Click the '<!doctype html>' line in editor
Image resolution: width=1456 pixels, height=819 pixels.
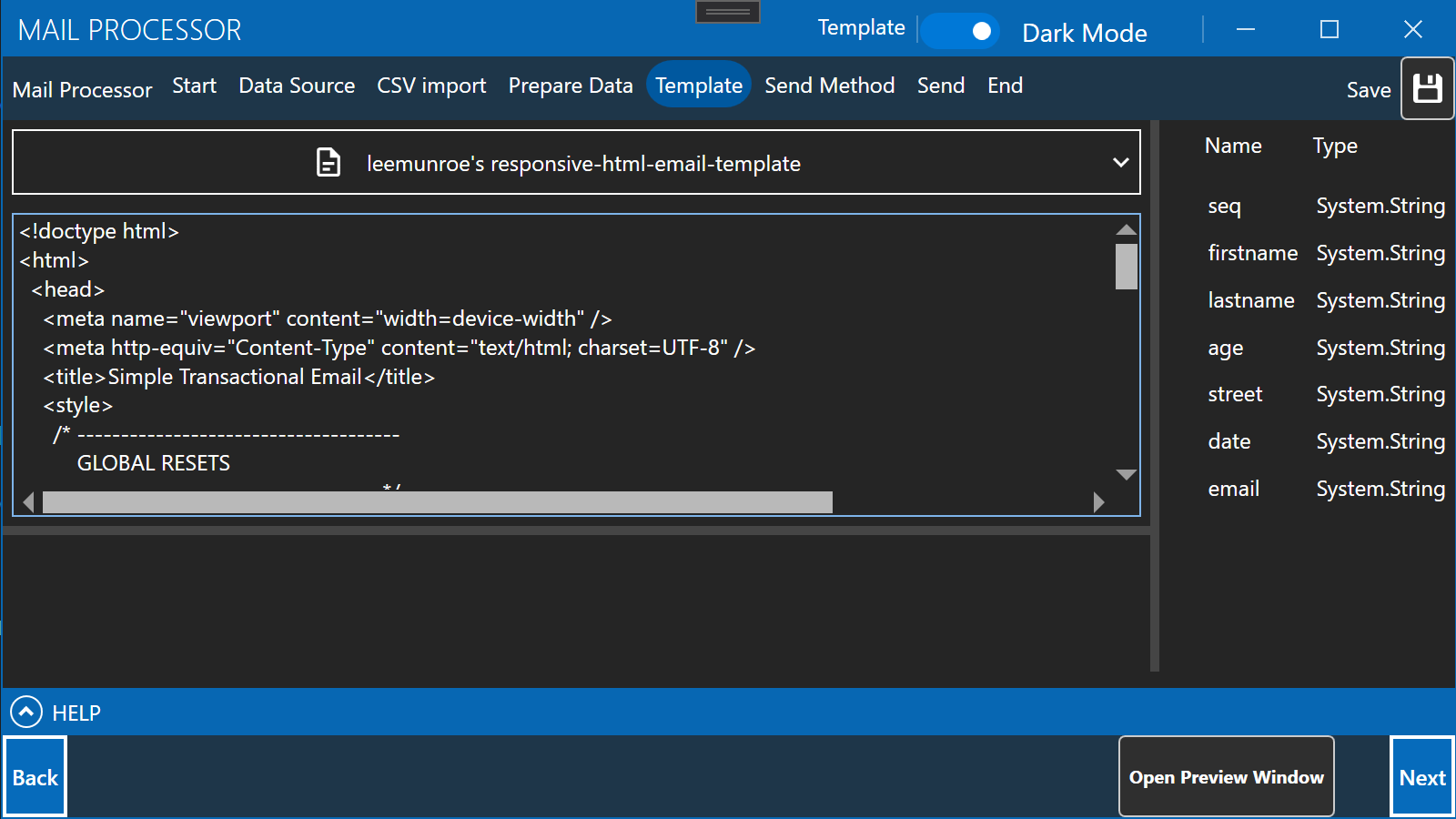(99, 231)
